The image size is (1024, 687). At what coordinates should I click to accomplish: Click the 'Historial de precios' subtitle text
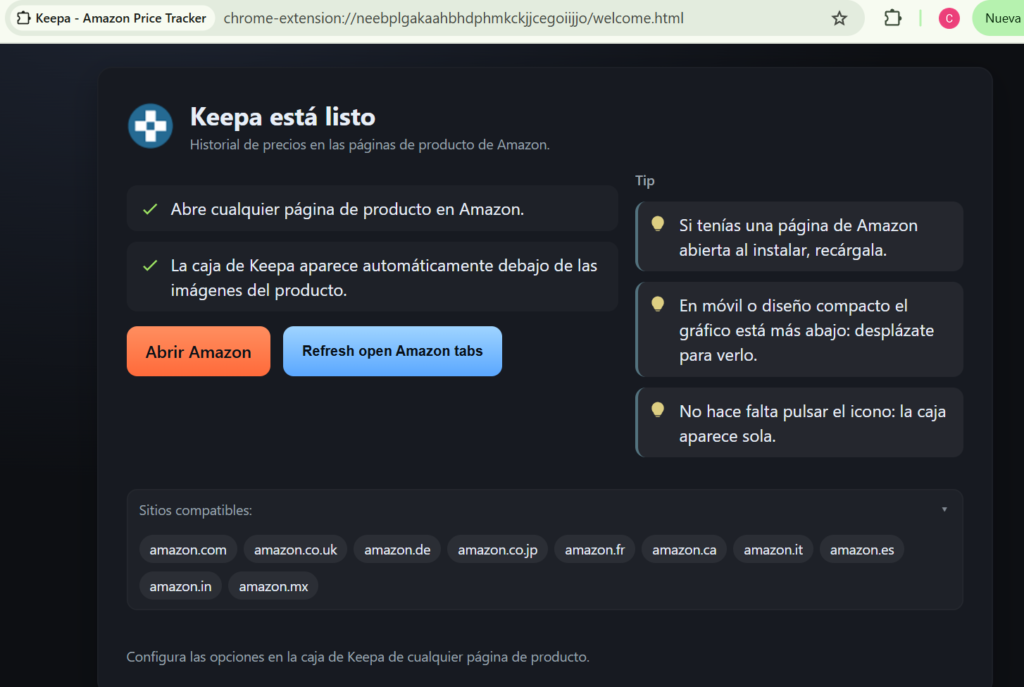point(370,144)
